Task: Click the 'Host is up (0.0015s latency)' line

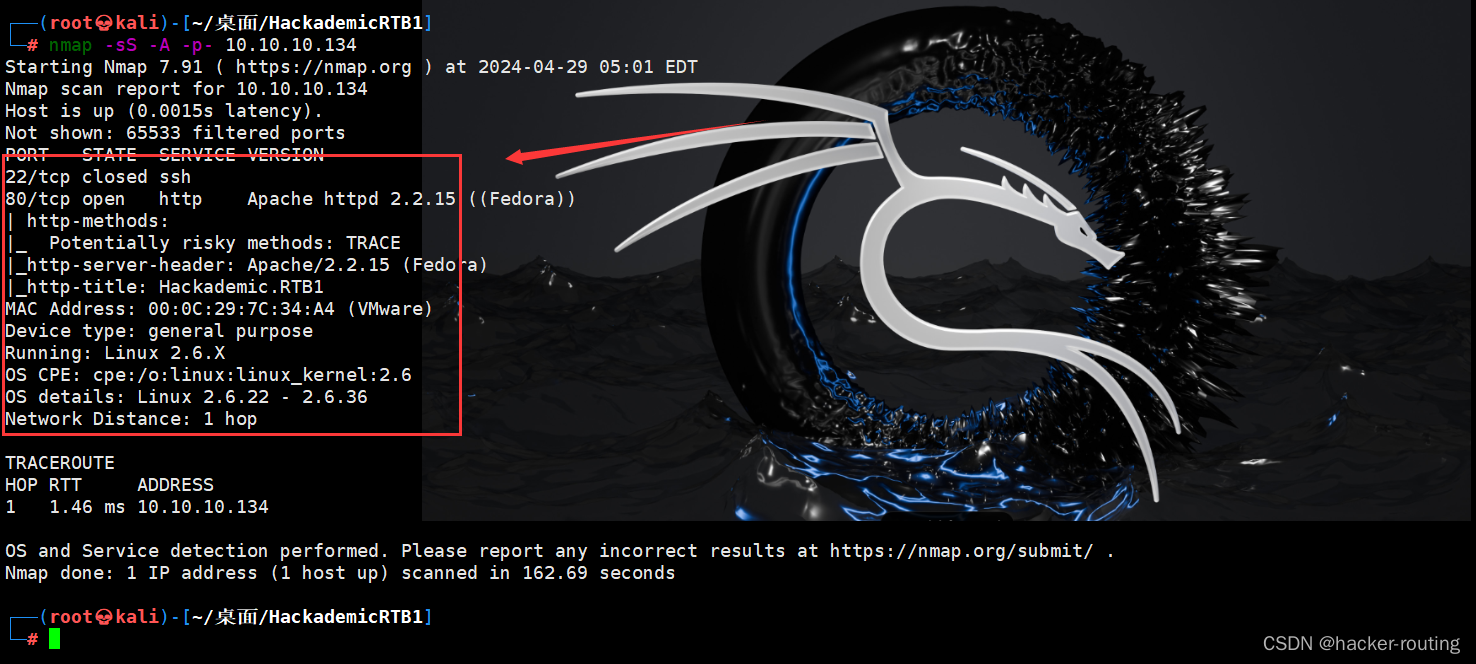Action: tap(164, 111)
